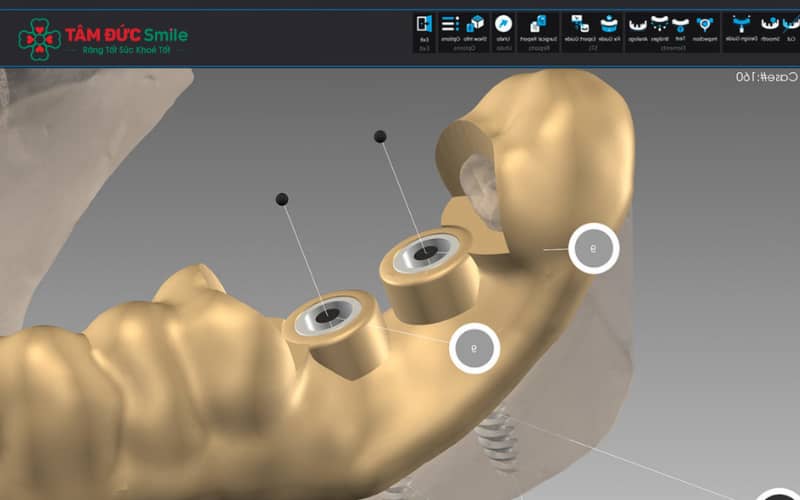800x500 pixels.
Task: Select black axis handle above rear sleeve
Action: (x=380, y=136)
